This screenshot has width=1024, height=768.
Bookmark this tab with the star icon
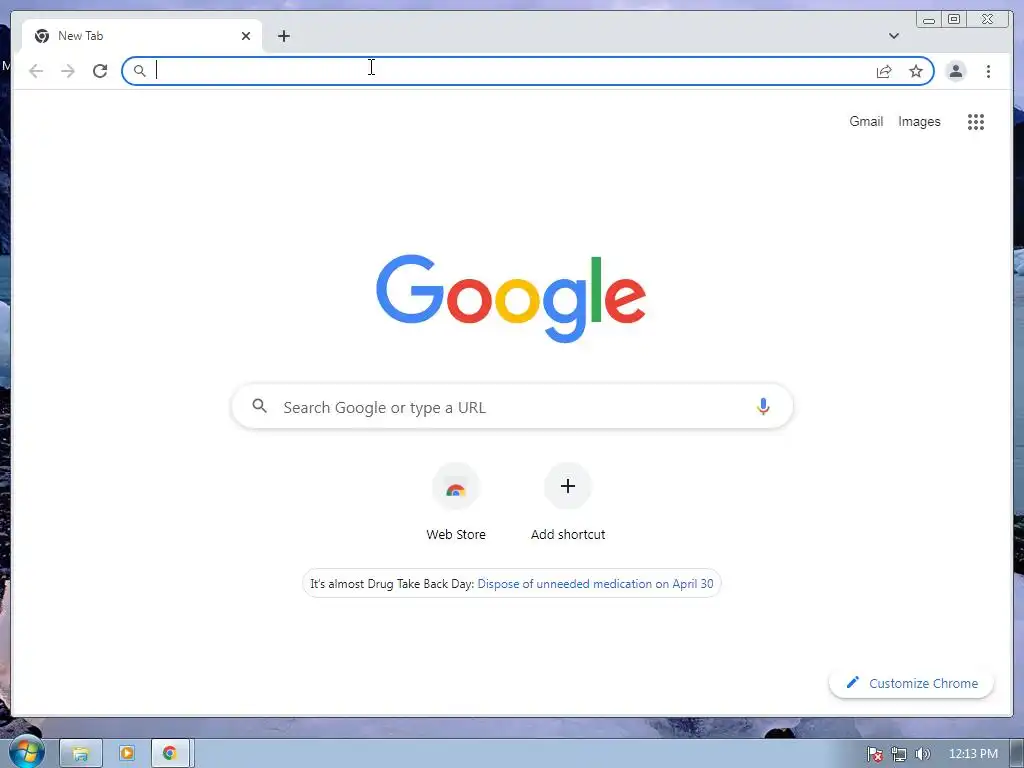coord(916,71)
